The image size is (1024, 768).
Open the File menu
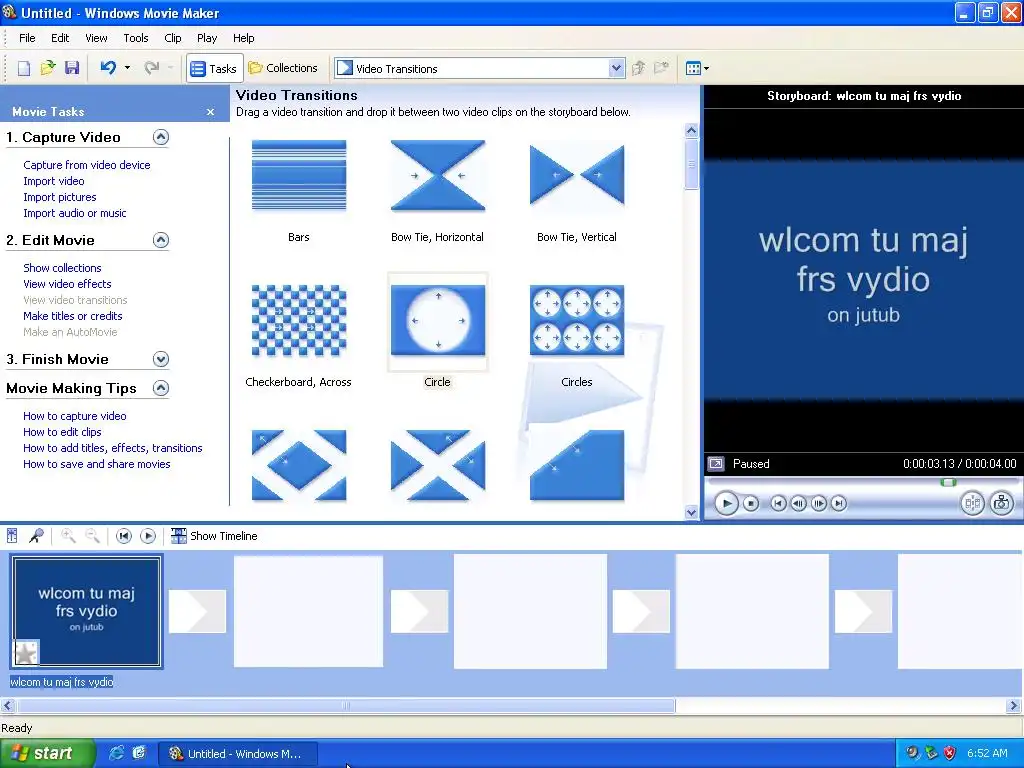click(27, 38)
